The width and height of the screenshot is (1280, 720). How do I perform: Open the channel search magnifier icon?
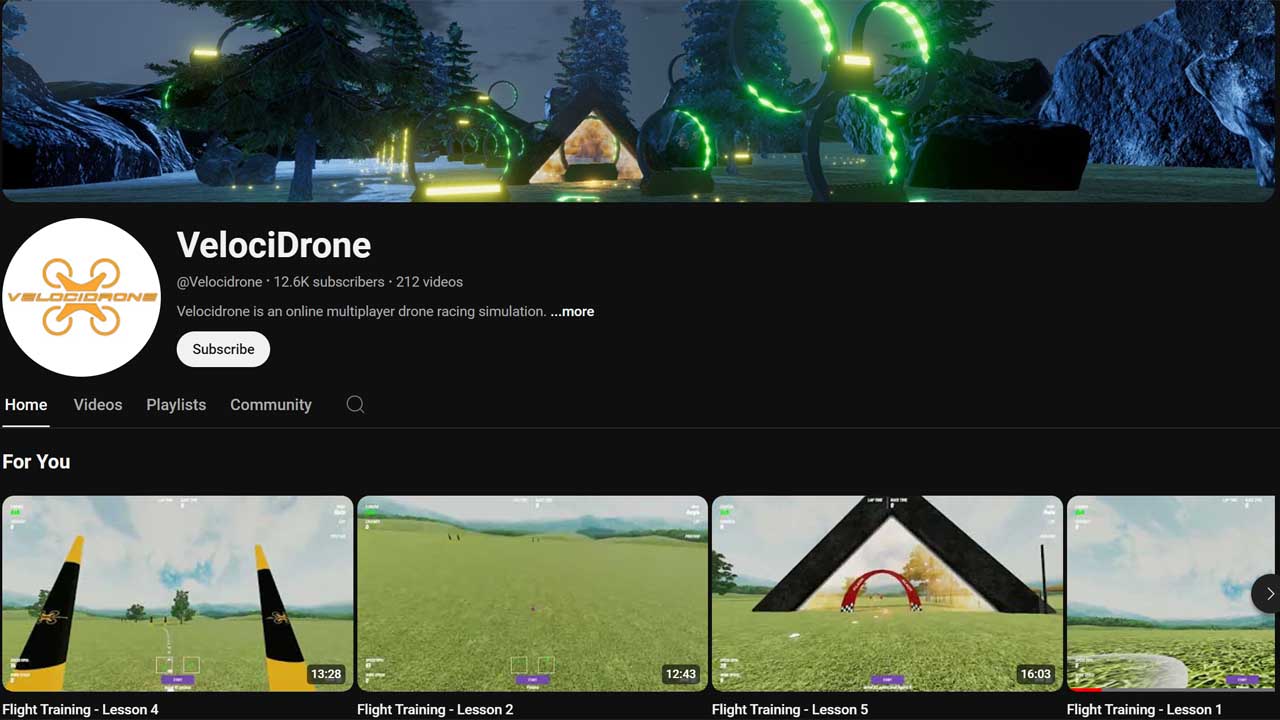tap(355, 404)
